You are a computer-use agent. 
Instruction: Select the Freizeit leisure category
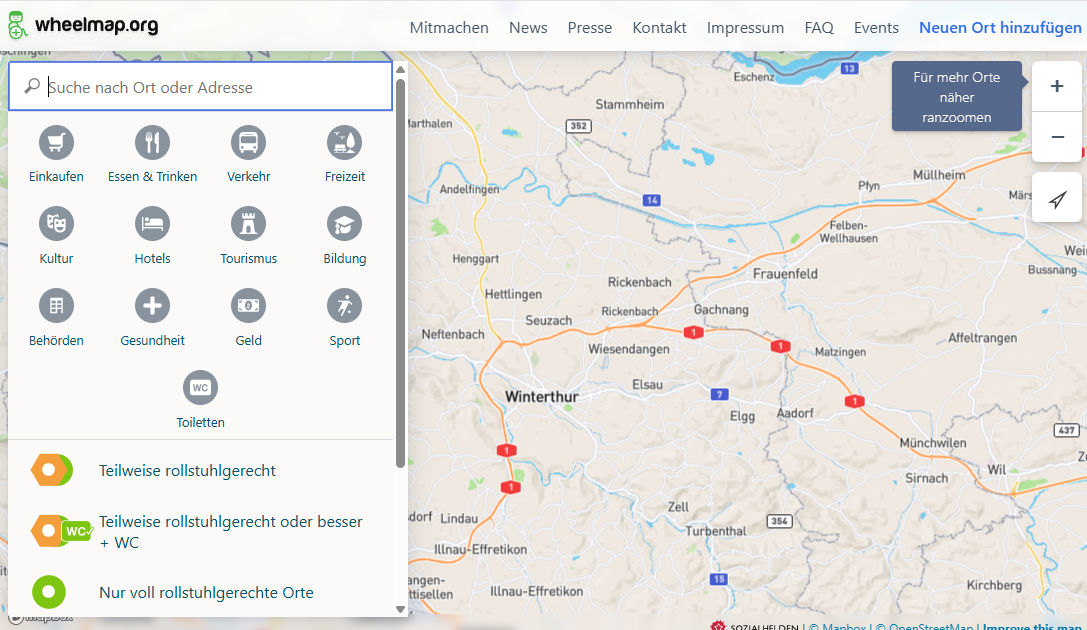(x=345, y=155)
